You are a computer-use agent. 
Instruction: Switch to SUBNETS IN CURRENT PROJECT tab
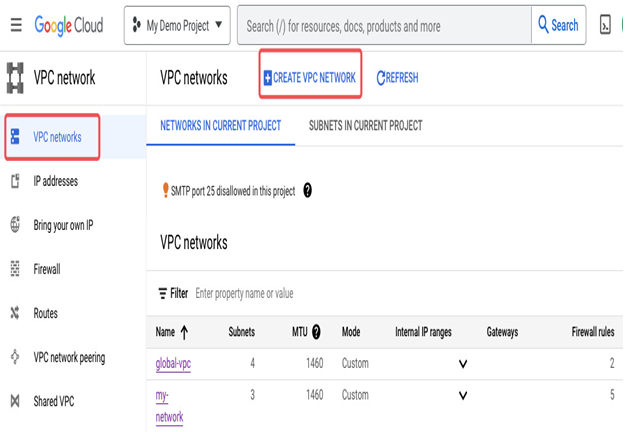tap(365, 126)
